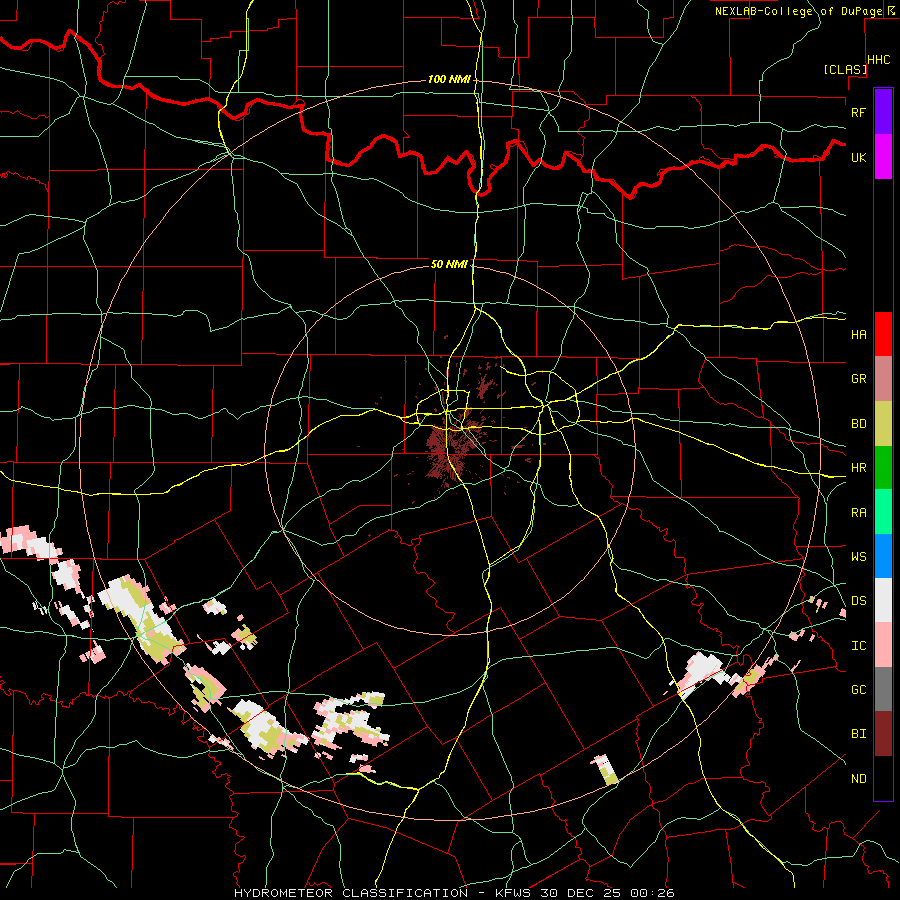This screenshot has width=900, height=900.
Task: Click the RA mint-green legend swatch
Action: [x=883, y=512]
